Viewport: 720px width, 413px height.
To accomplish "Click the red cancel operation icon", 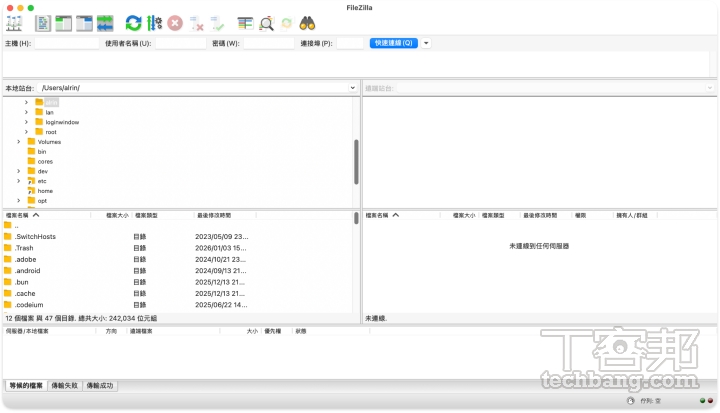I will point(175,22).
